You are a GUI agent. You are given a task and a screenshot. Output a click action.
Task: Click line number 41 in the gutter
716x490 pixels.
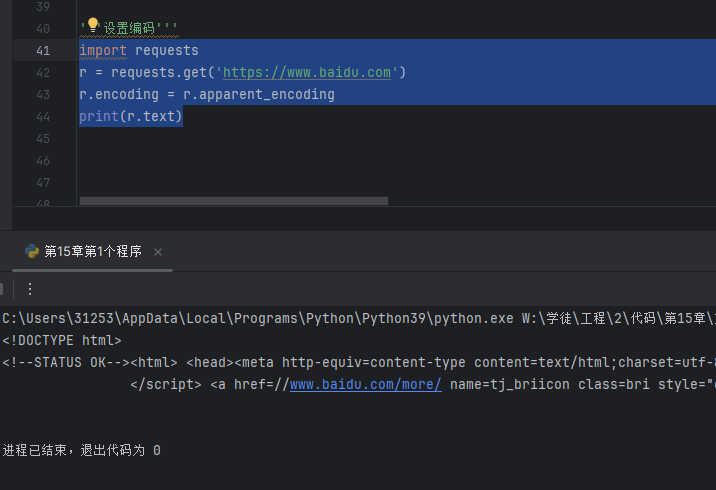tap(43, 51)
